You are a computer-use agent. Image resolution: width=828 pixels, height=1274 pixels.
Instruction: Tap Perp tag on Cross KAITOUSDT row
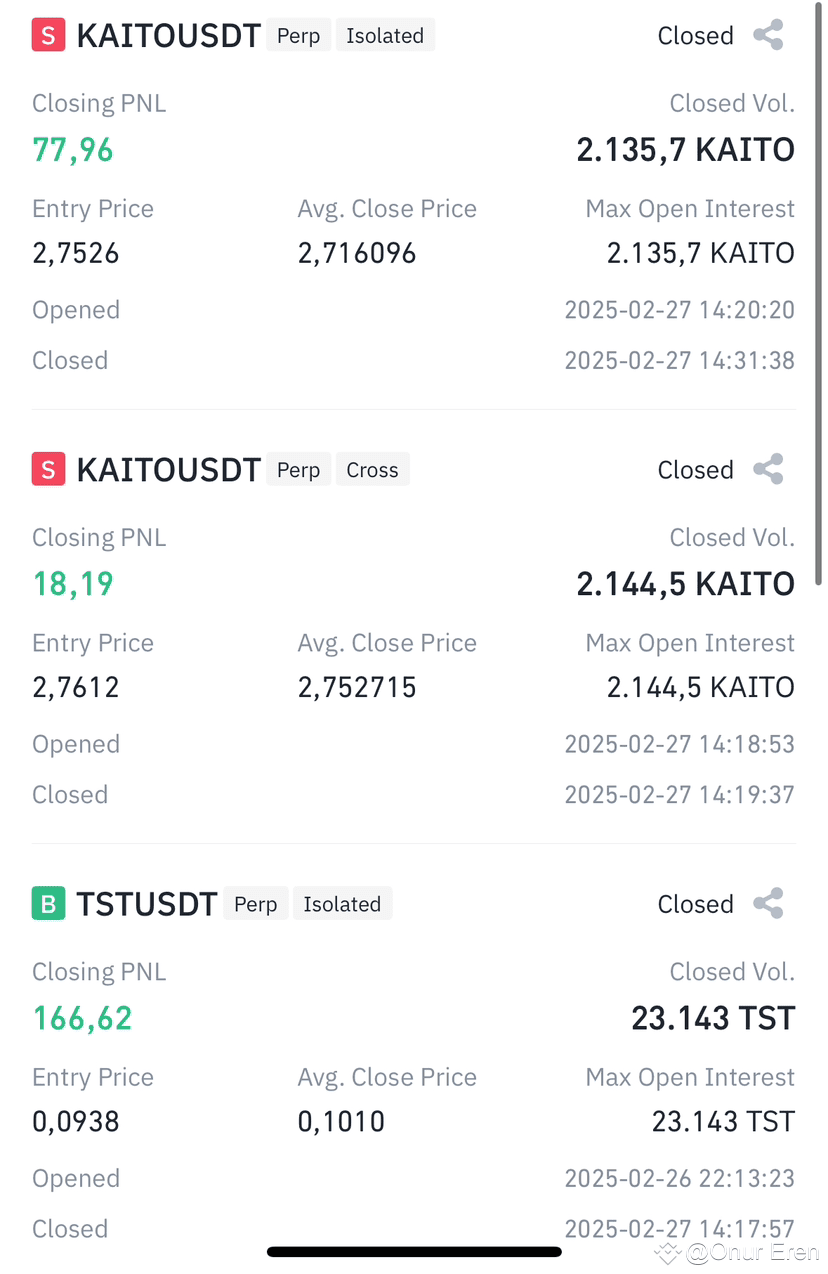[x=298, y=469]
